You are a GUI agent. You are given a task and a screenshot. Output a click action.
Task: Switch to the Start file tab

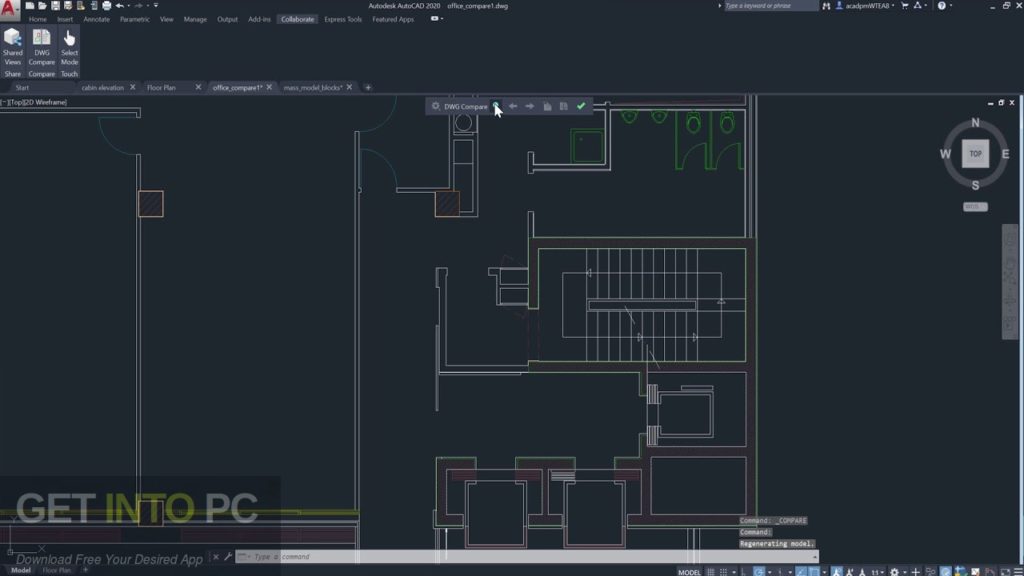(22, 87)
